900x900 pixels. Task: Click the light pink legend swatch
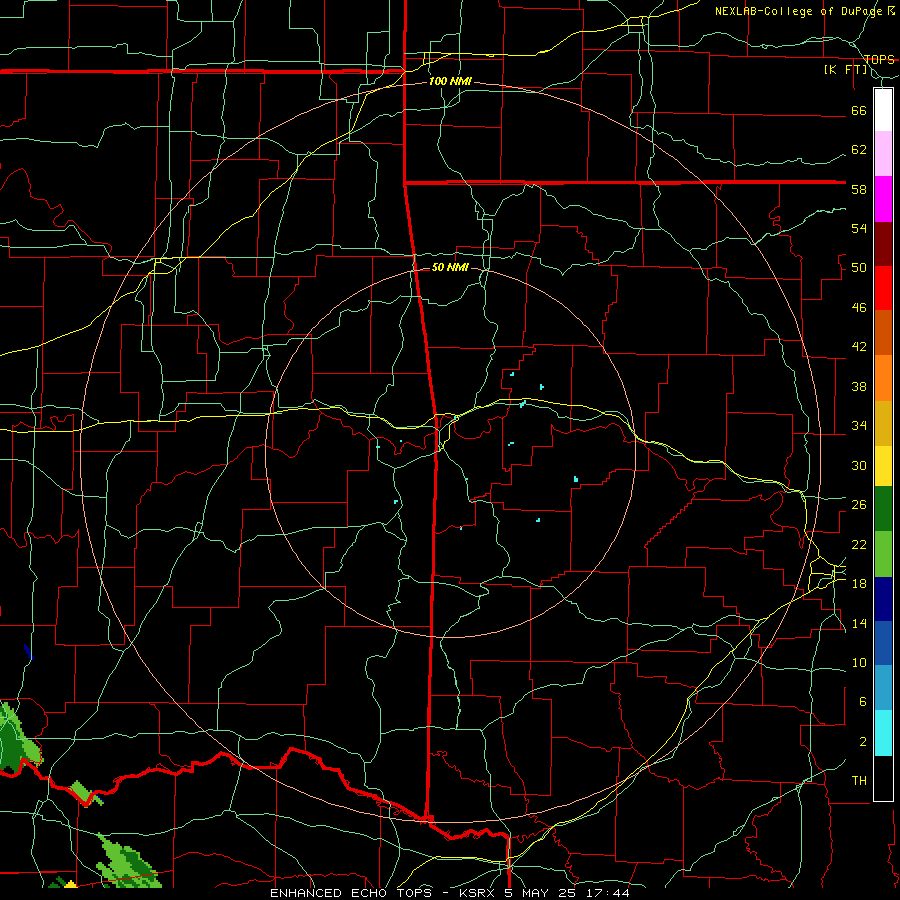(883, 154)
